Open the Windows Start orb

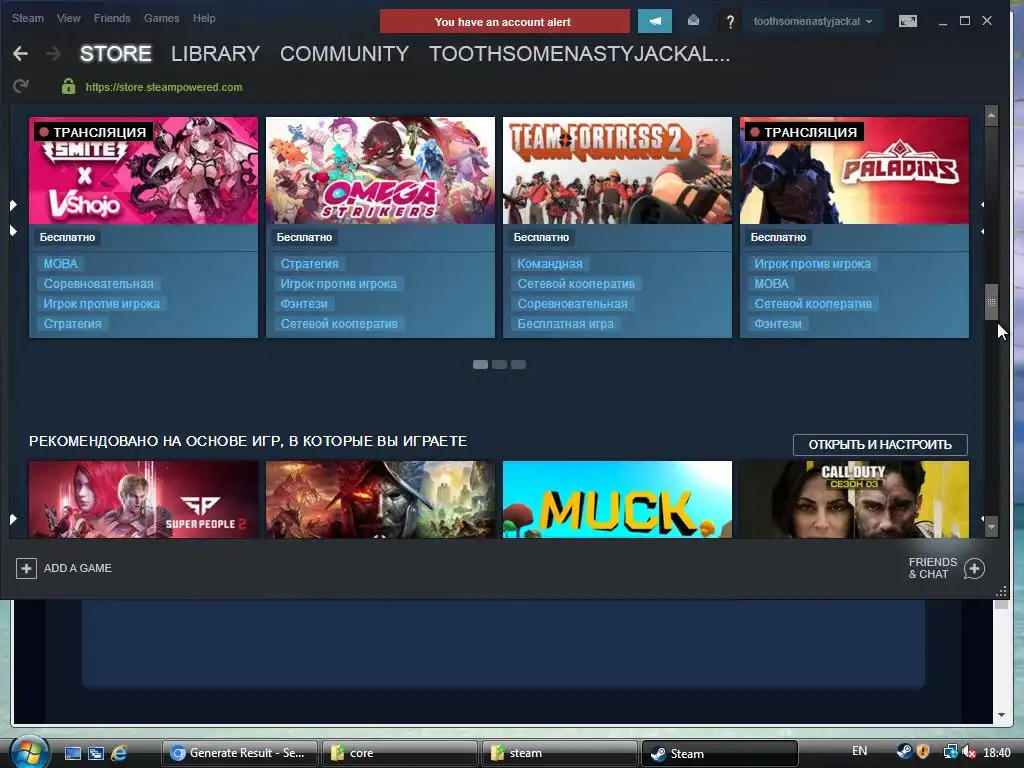click(28, 751)
